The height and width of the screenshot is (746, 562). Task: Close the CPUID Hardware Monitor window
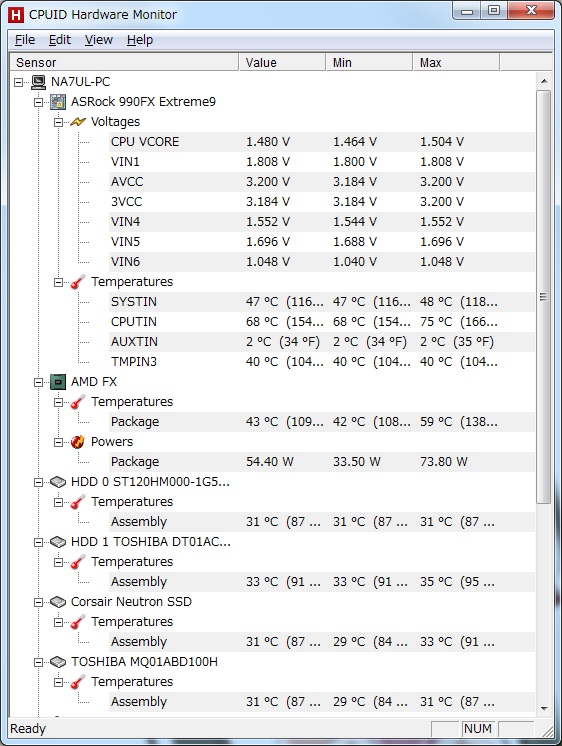coord(531,11)
